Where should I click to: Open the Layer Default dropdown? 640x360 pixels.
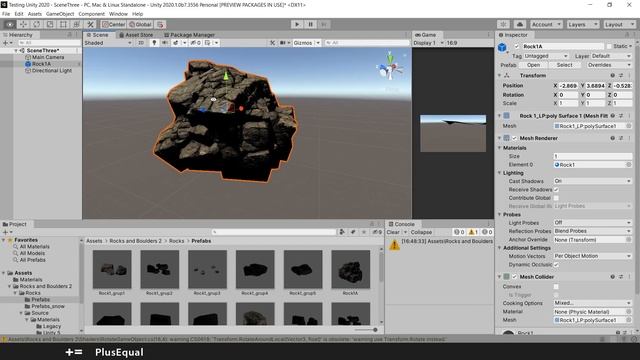[x=611, y=56]
